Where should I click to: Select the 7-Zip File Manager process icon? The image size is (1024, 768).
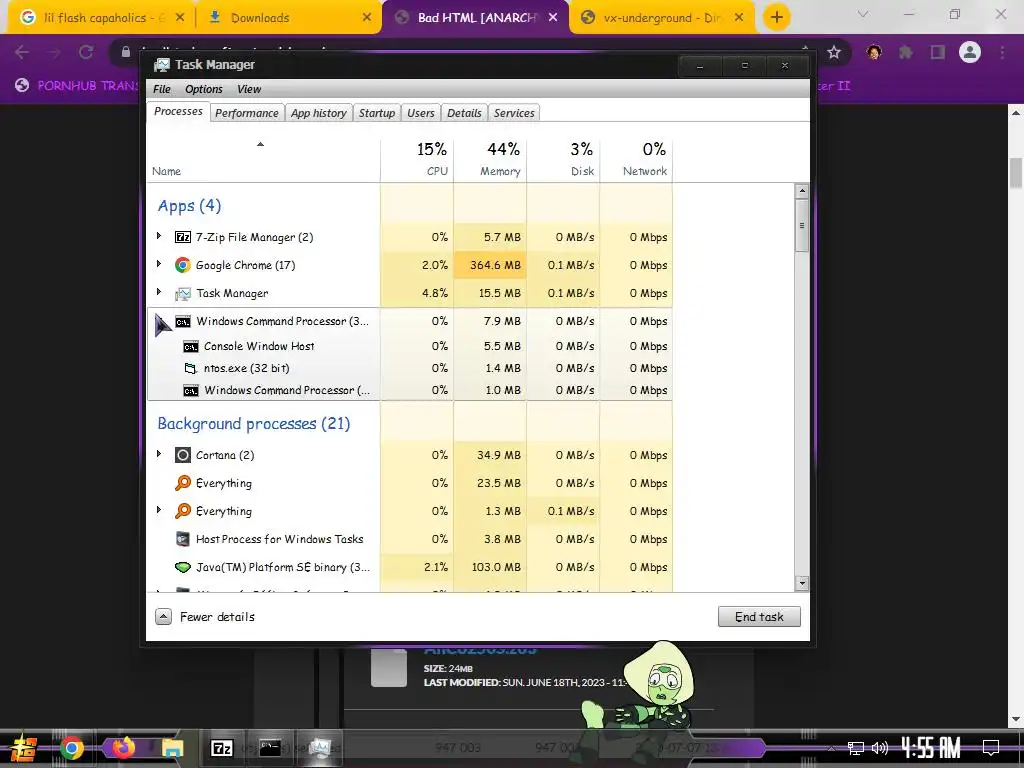coord(183,237)
